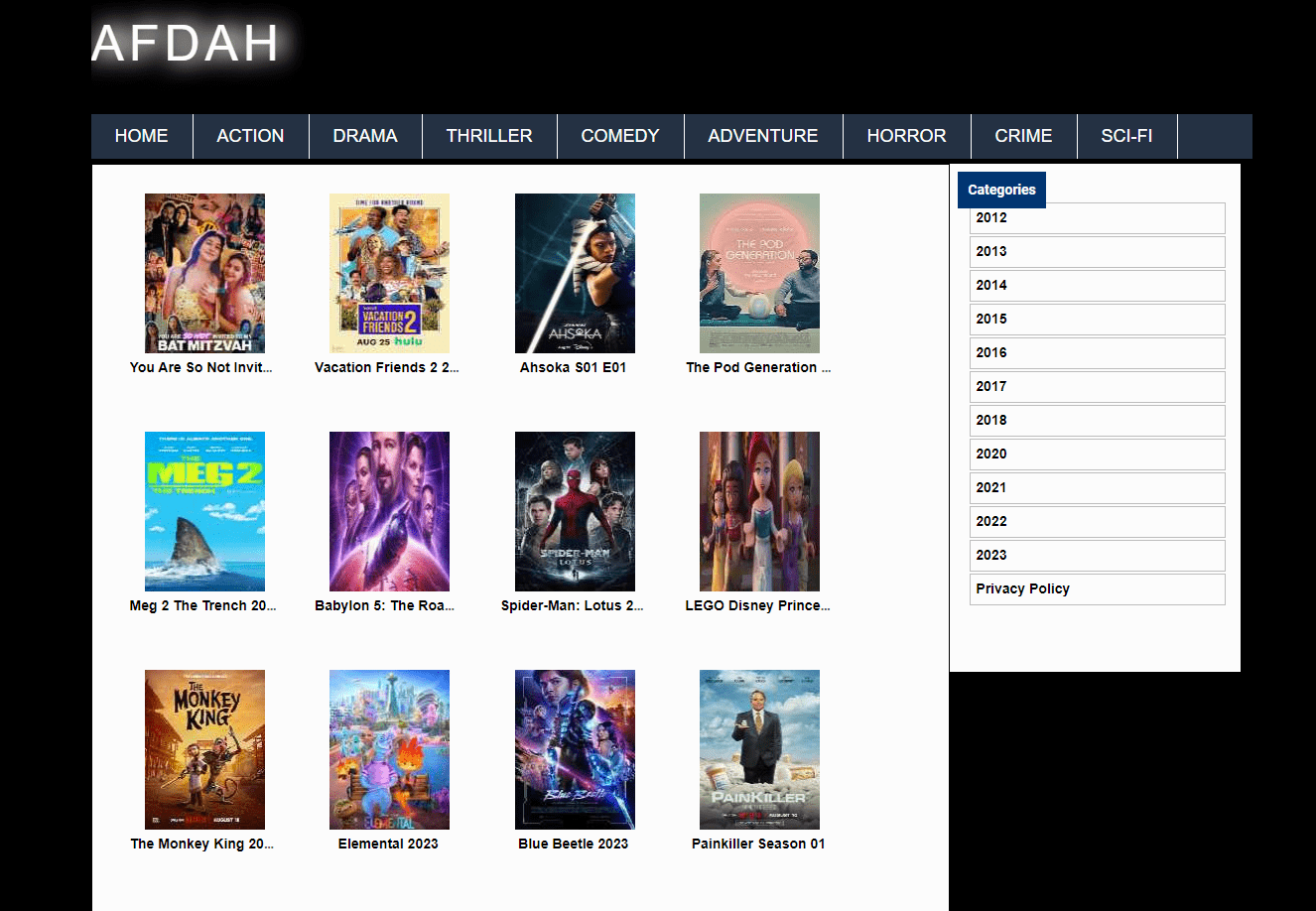1316x911 pixels.
Task: Open The Pod Generation poster
Action: pos(759,273)
